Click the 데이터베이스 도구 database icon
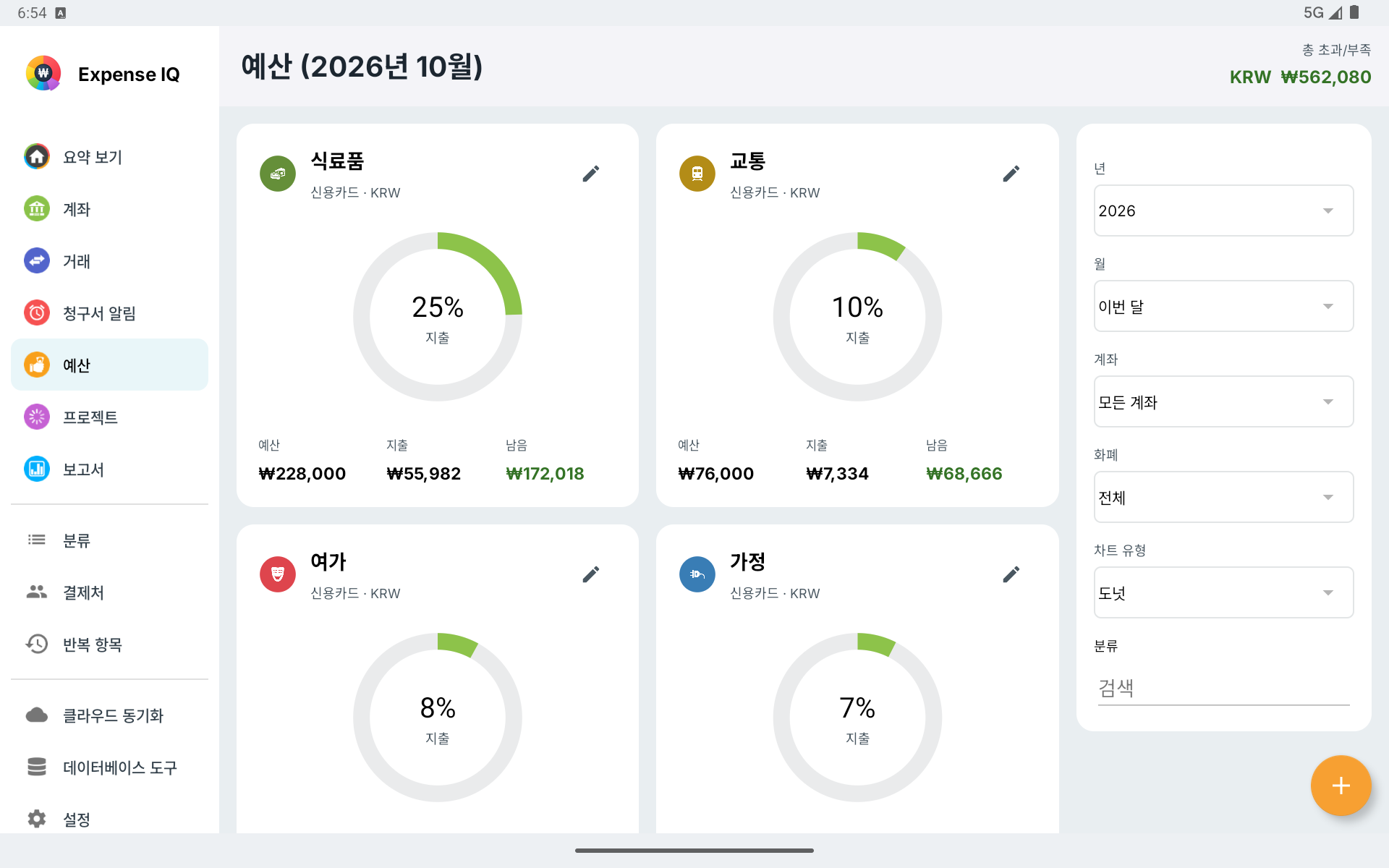The width and height of the screenshot is (1389, 868). click(37, 767)
